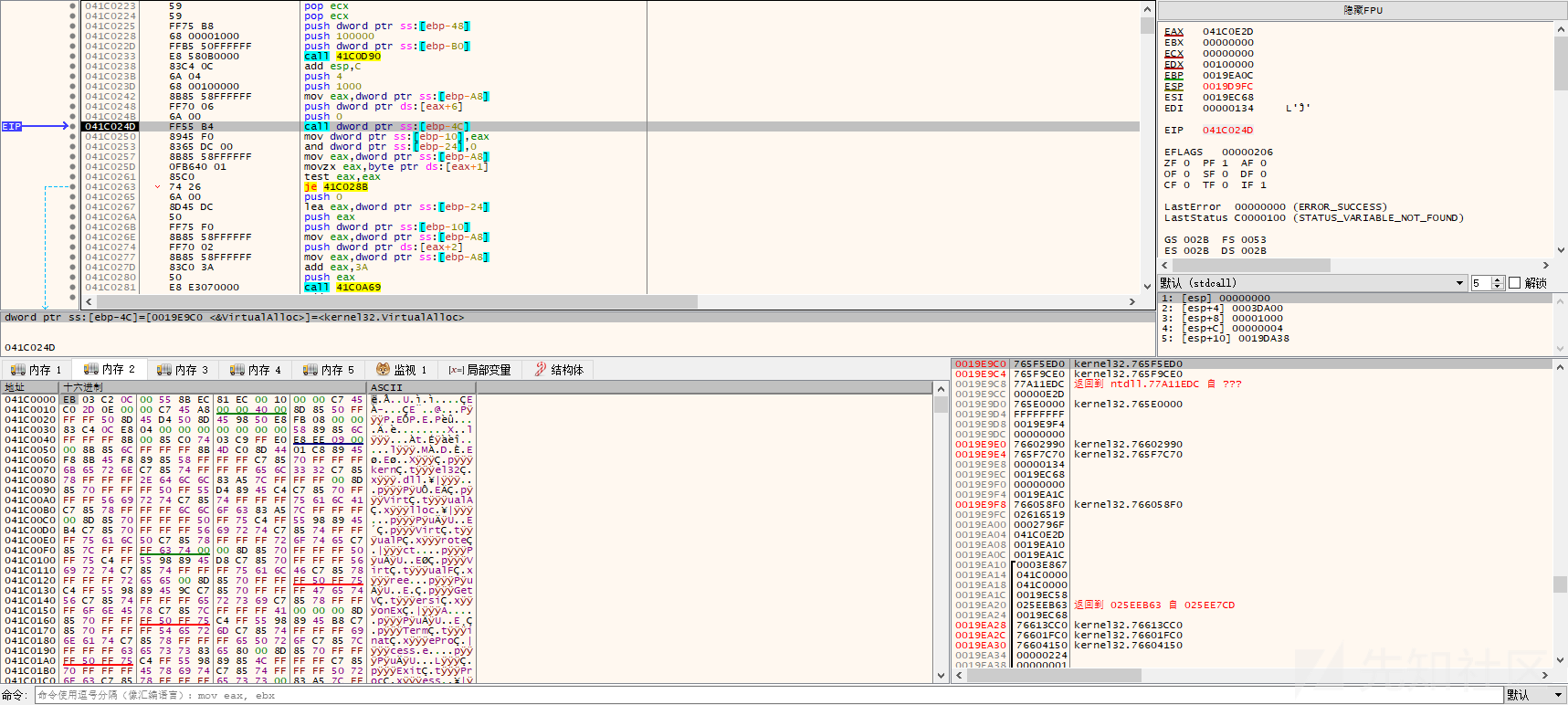Select stack row 0019E9C8 returning to ntdll.77A11EDC
This screenshot has height=705, width=1568.
pyautogui.click(x=1251, y=384)
